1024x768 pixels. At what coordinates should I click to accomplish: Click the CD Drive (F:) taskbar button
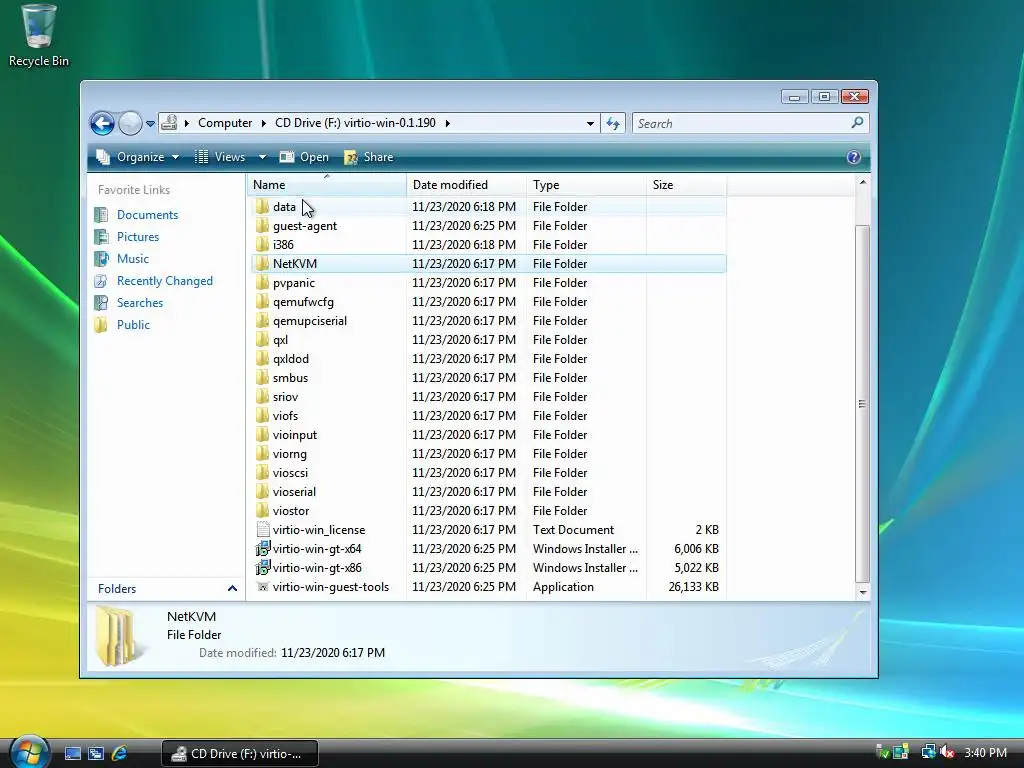coord(240,754)
